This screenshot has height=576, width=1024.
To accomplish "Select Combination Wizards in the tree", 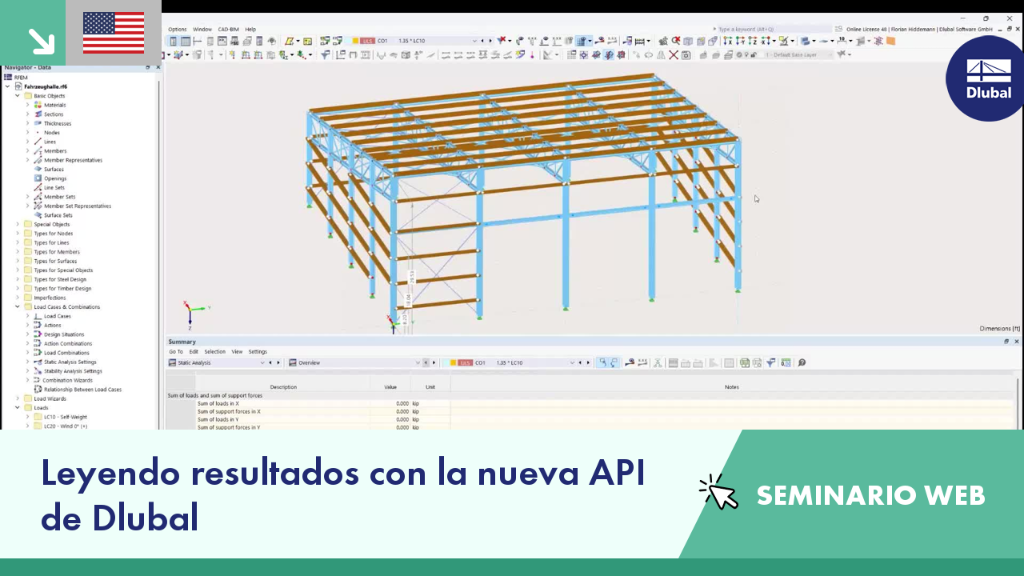I will (68, 380).
